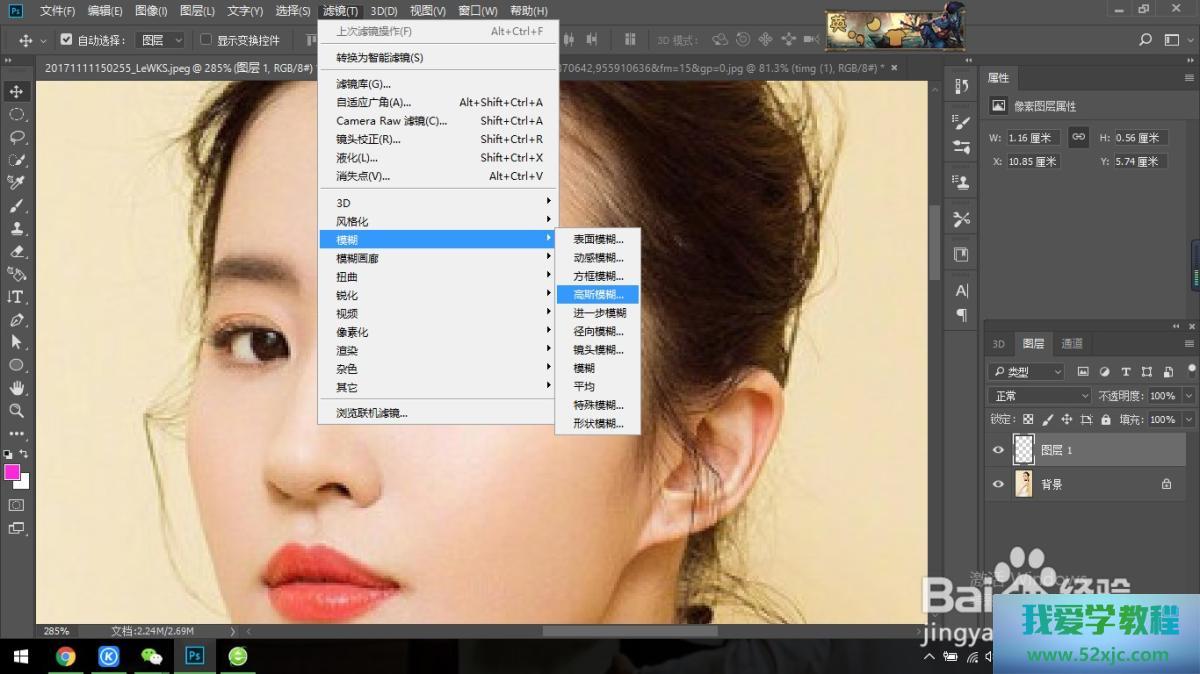Click the magenta foreground color swatch
This screenshot has height=674, width=1200.
click(x=13, y=472)
